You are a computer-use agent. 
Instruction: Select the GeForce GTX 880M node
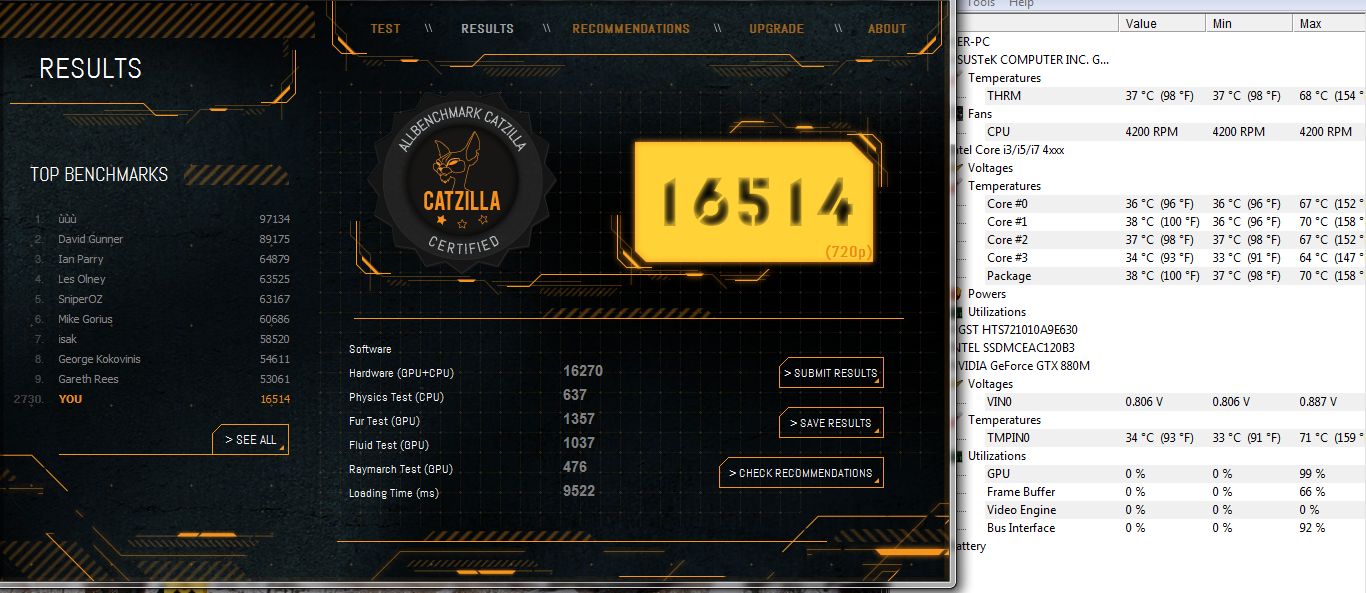[1024, 366]
